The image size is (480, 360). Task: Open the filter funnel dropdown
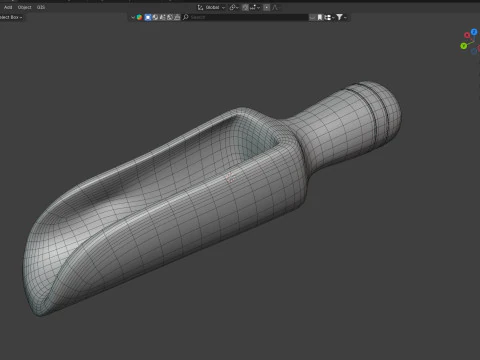coord(341,17)
